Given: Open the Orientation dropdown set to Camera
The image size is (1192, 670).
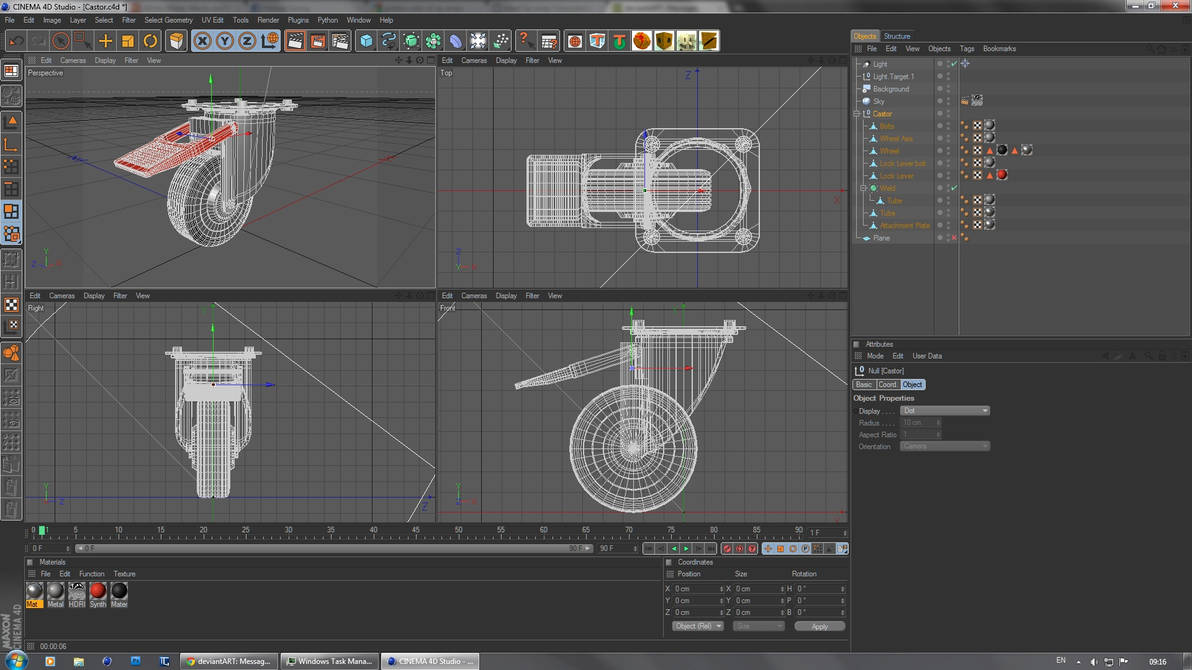Looking at the screenshot, I should point(944,446).
